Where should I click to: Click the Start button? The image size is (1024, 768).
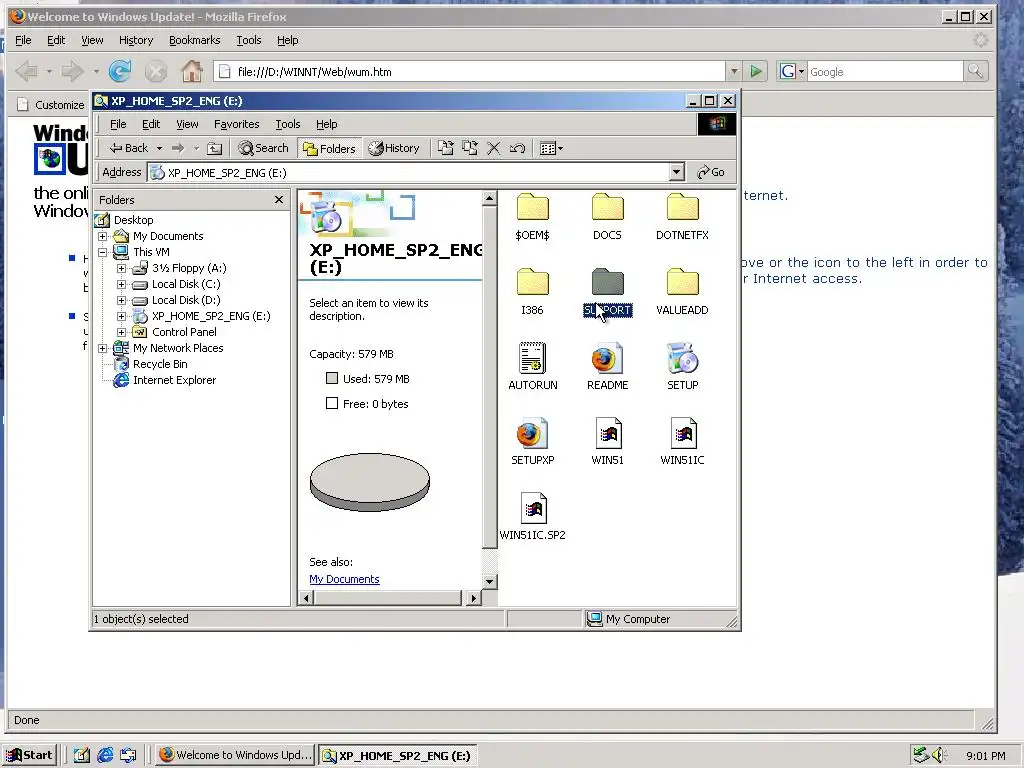30,755
